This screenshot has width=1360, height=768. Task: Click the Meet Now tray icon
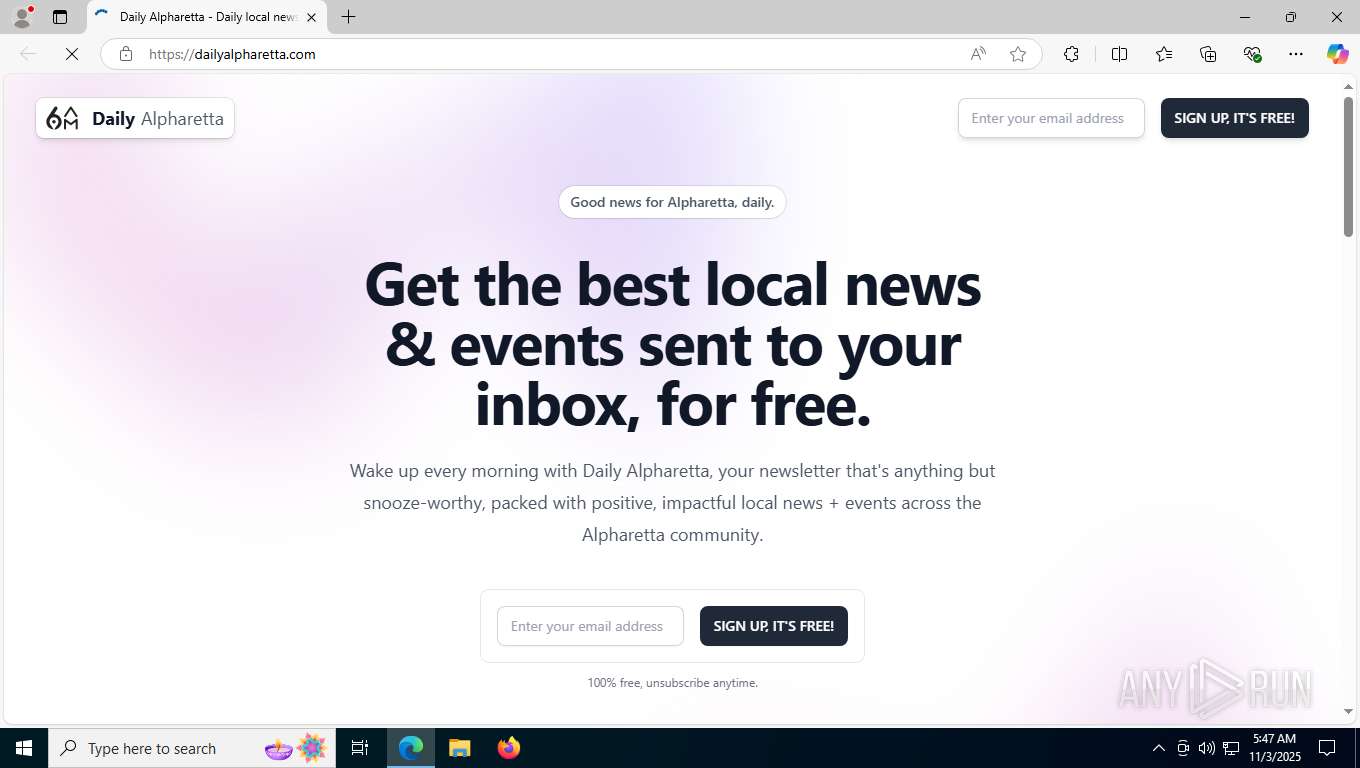pyautogui.click(x=1183, y=748)
